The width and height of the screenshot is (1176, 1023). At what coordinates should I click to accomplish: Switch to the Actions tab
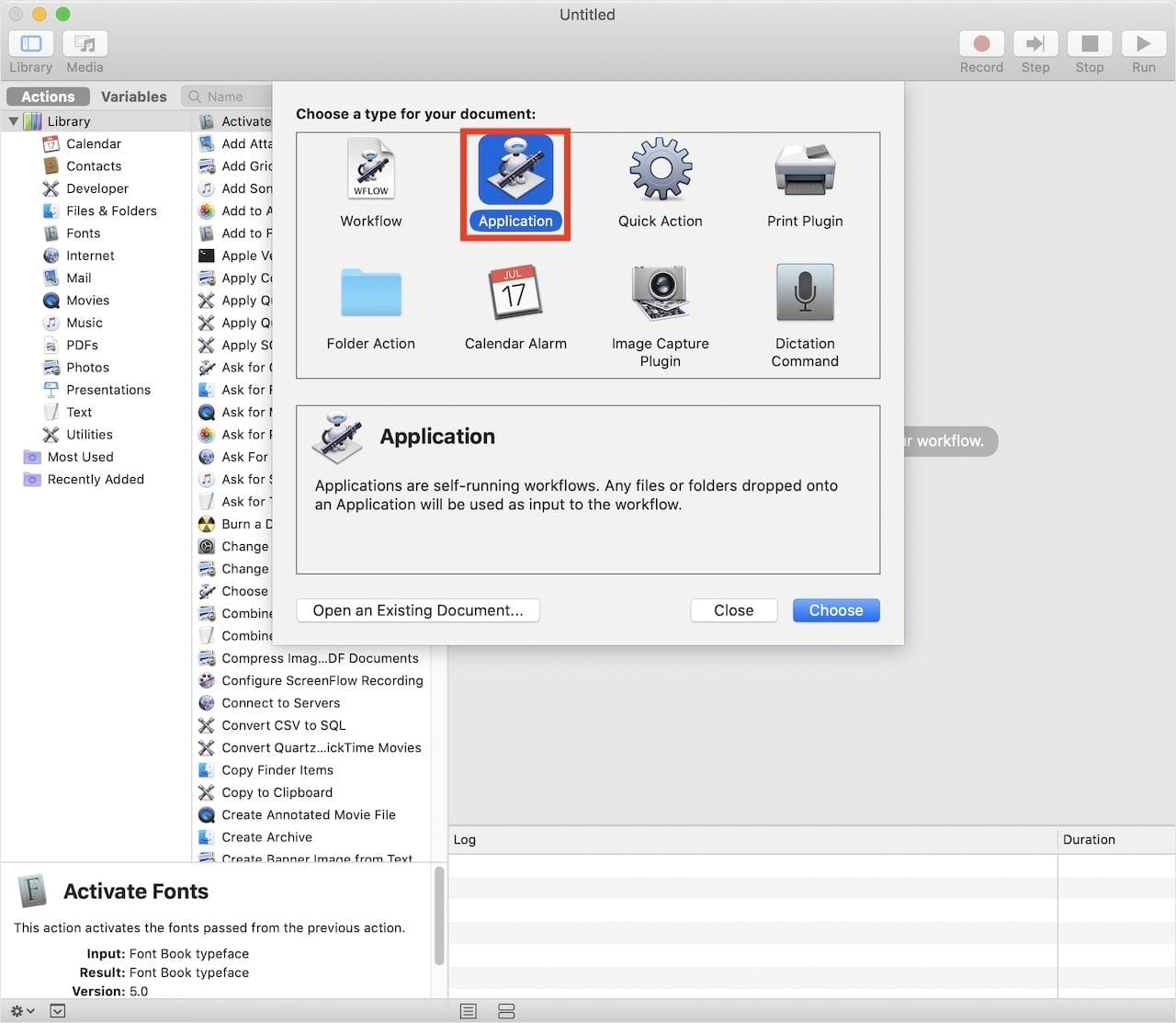coord(48,97)
